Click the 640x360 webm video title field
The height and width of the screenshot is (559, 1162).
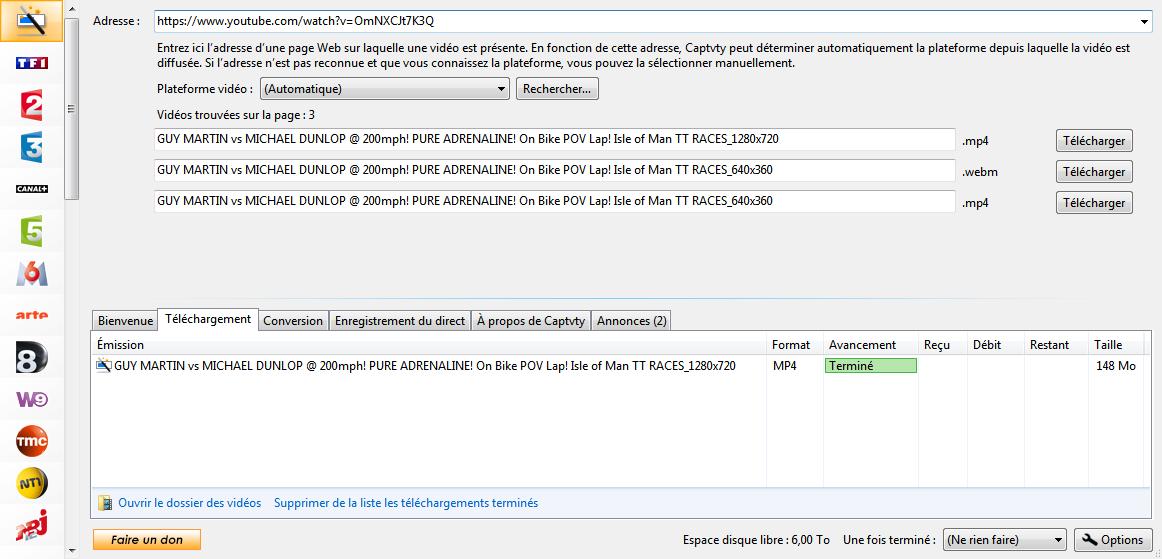[x=554, y=170]
